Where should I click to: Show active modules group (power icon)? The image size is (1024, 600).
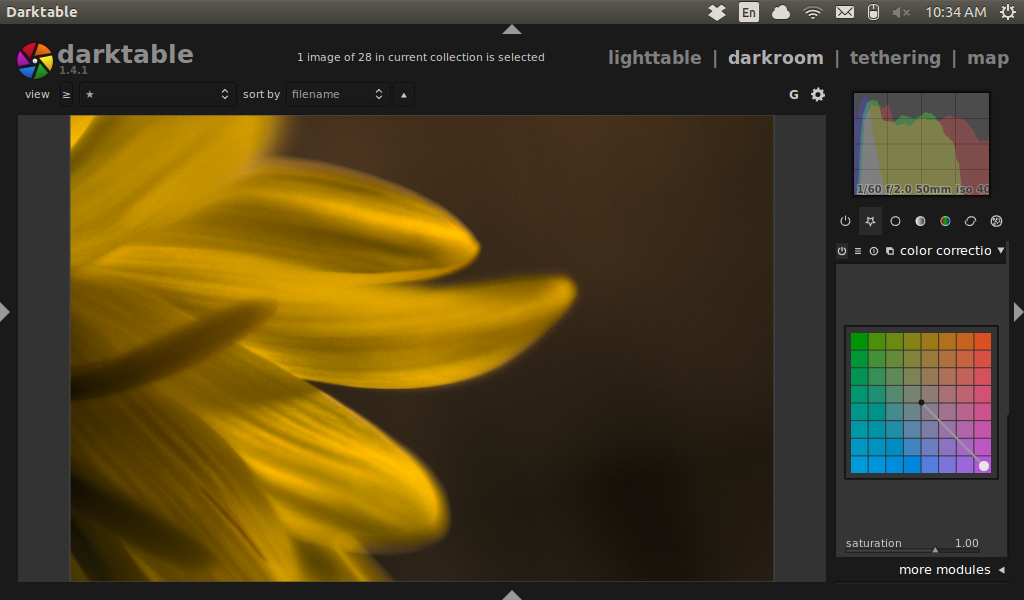click(x=845, y=221)
